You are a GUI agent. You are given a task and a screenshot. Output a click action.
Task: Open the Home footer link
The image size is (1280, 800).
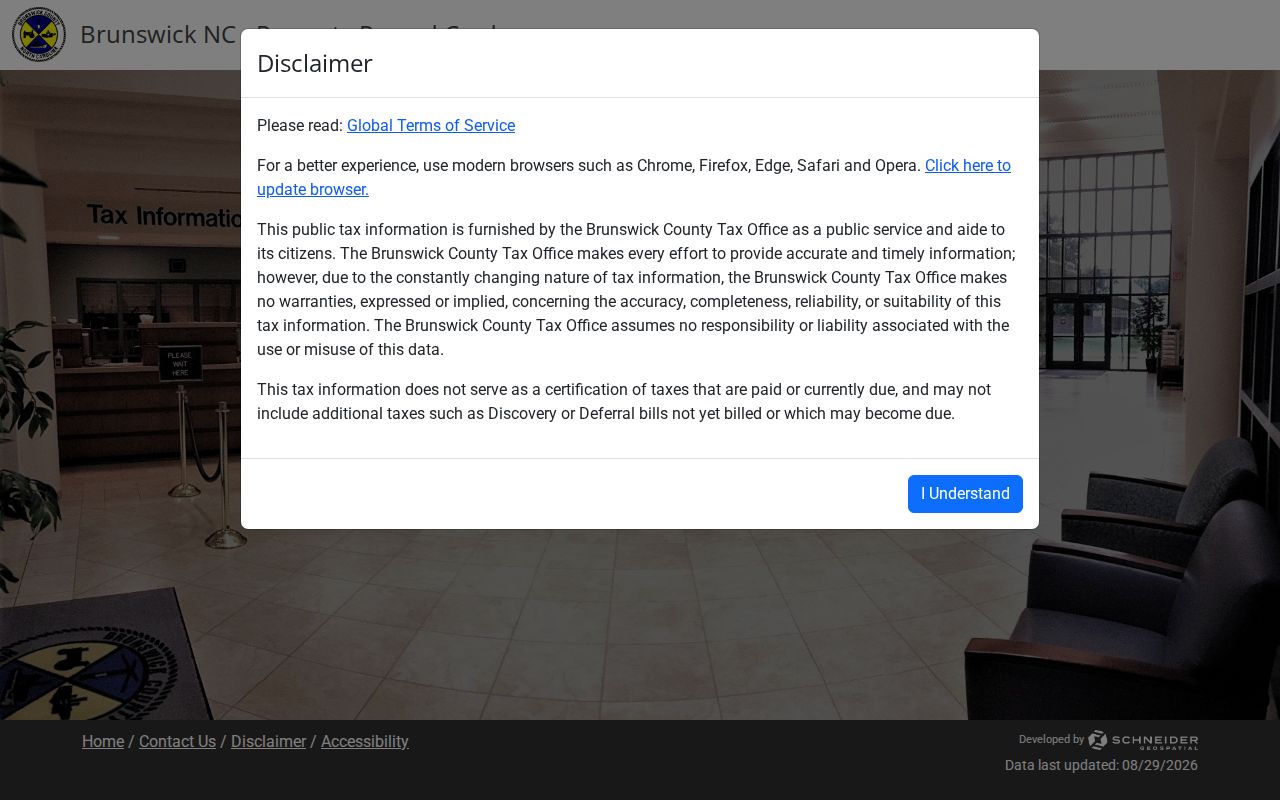(x=103, y=742)
